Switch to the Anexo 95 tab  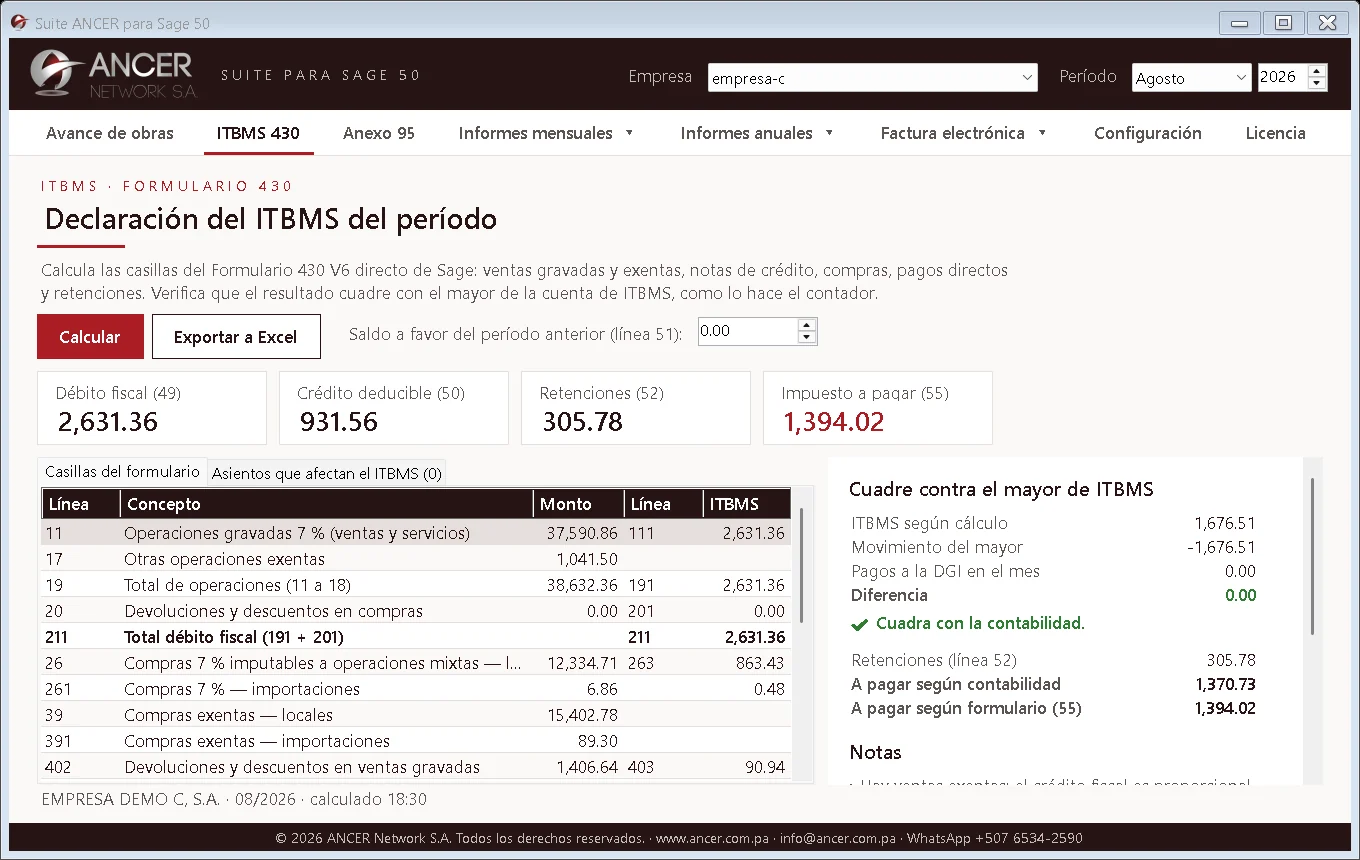379,133
